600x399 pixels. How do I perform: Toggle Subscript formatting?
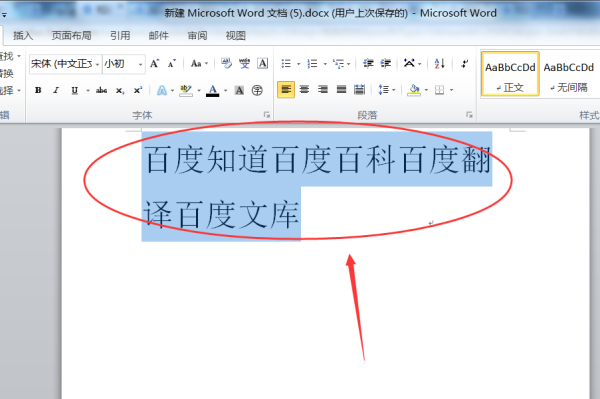pos(120,90)
